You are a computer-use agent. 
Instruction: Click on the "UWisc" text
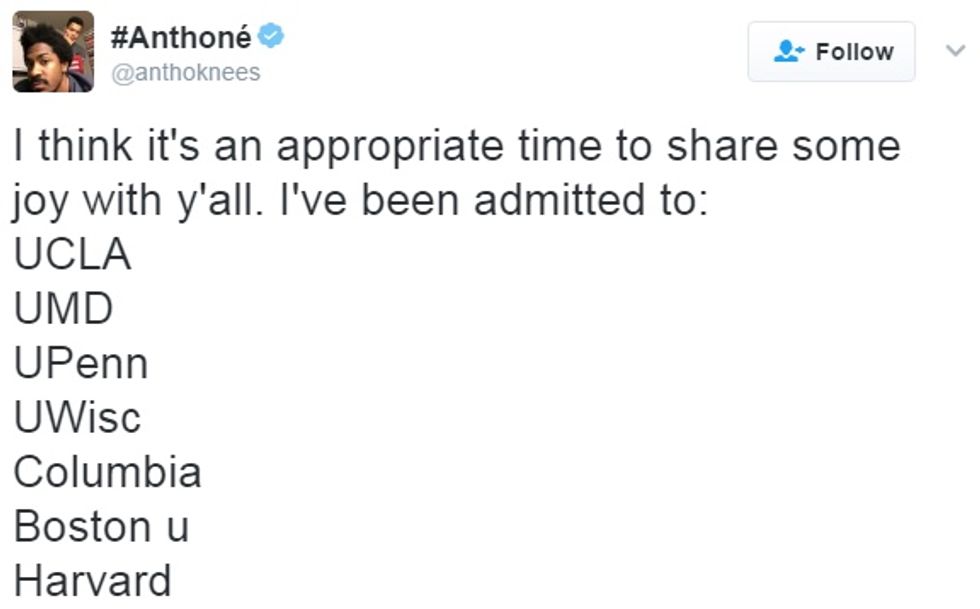click(77, 417)
